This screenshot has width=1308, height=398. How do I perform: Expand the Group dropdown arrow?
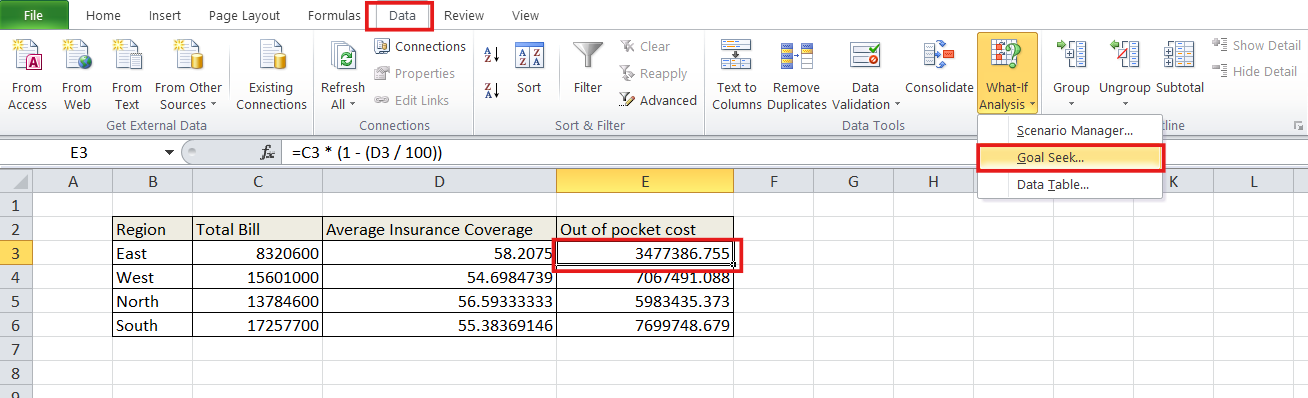tap(1071, 103)
